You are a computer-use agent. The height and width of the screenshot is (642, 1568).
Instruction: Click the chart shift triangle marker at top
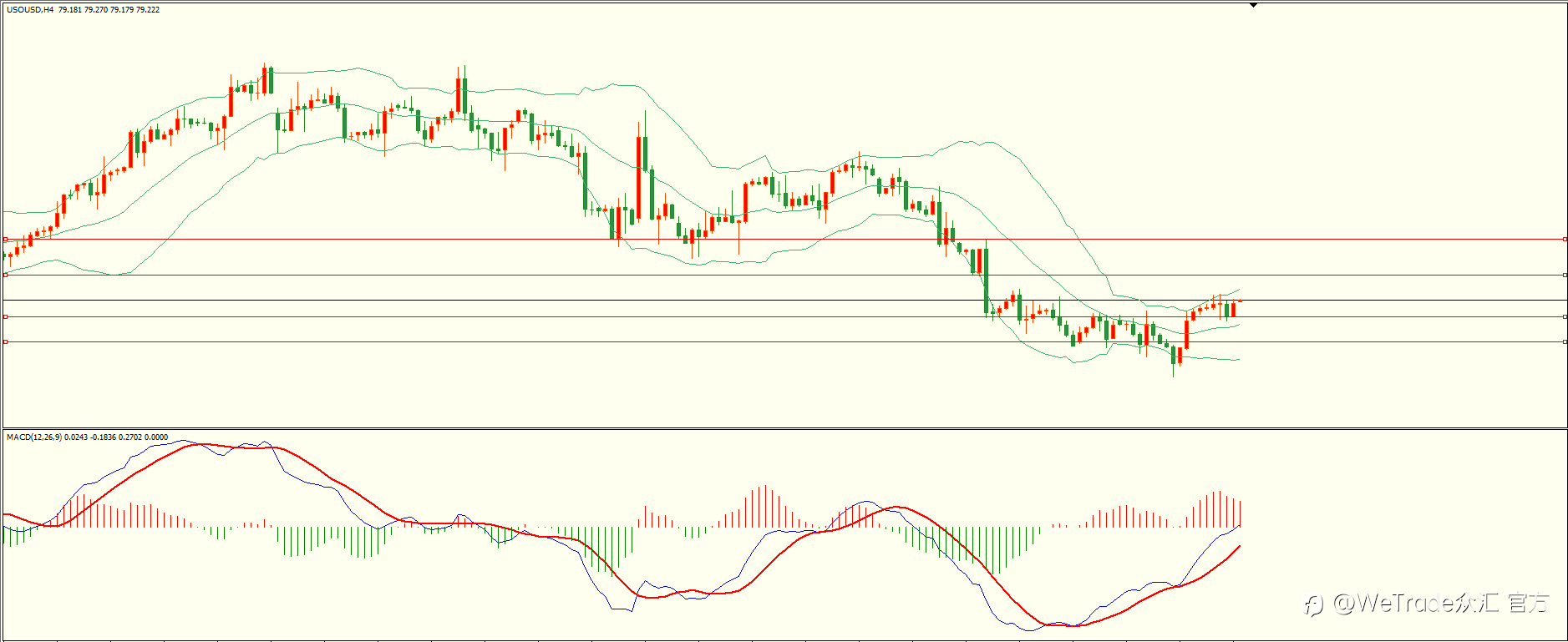[x=1253, y=5]
